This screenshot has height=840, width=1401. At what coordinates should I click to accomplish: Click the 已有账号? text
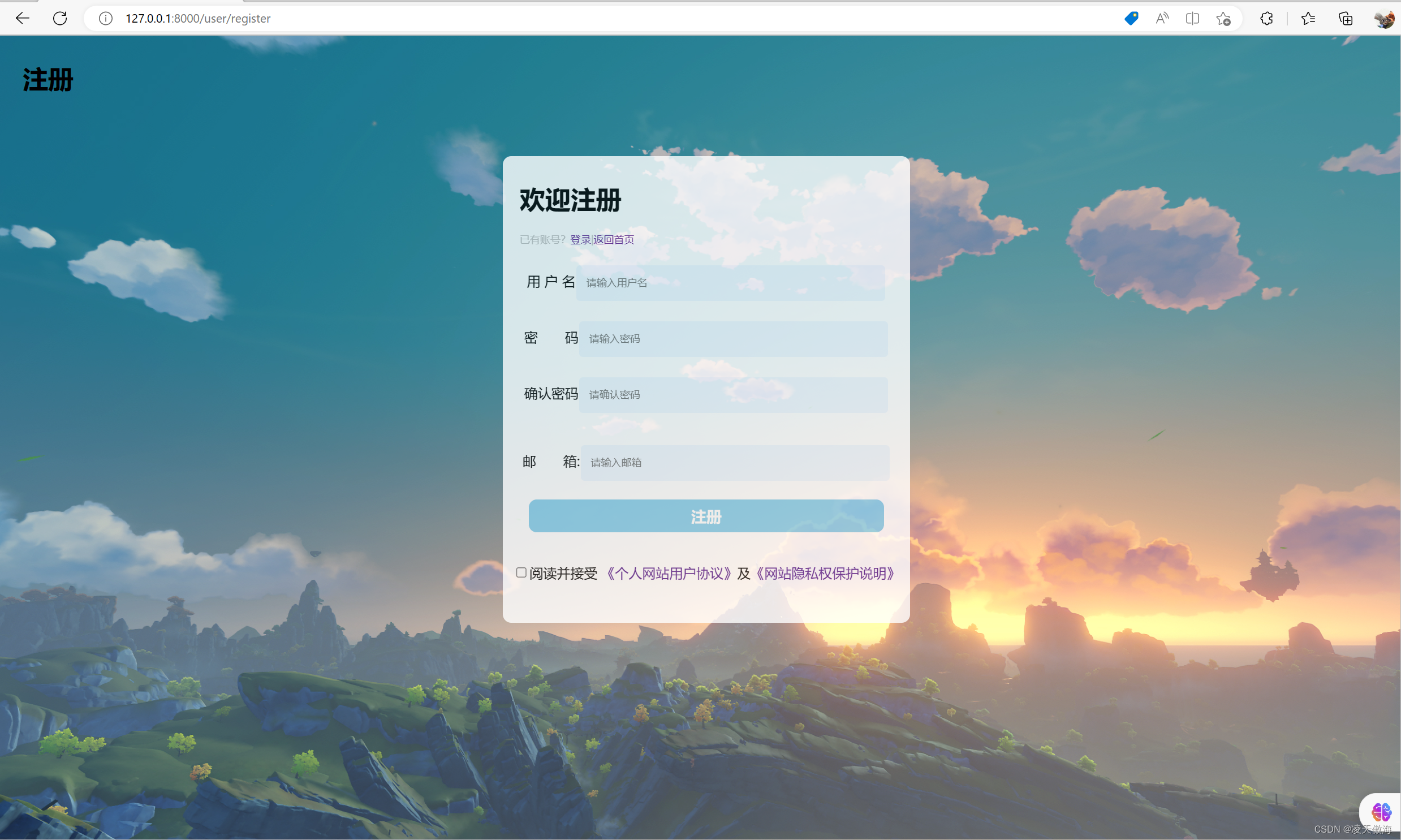[x=542, y=239]
